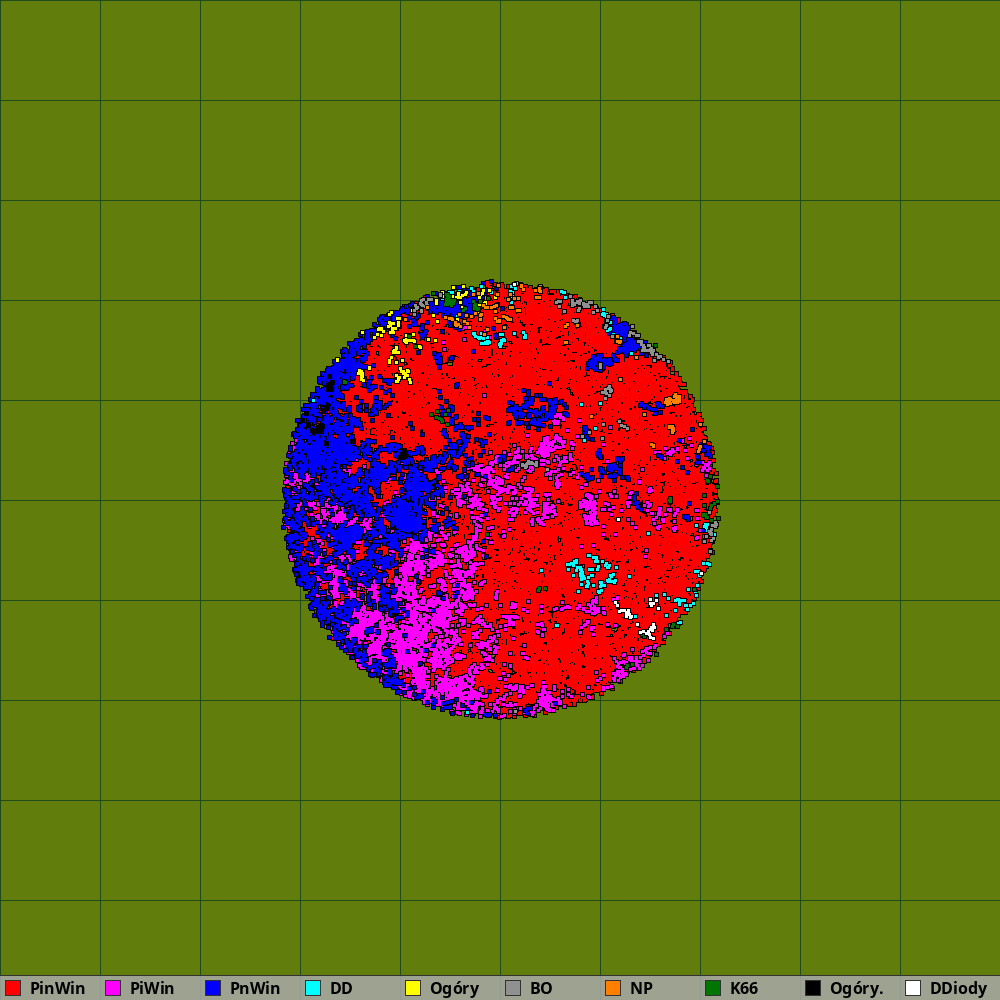Click the orange NP legend swatch
Screen dimensions: 1000x1000
point(613,988)
